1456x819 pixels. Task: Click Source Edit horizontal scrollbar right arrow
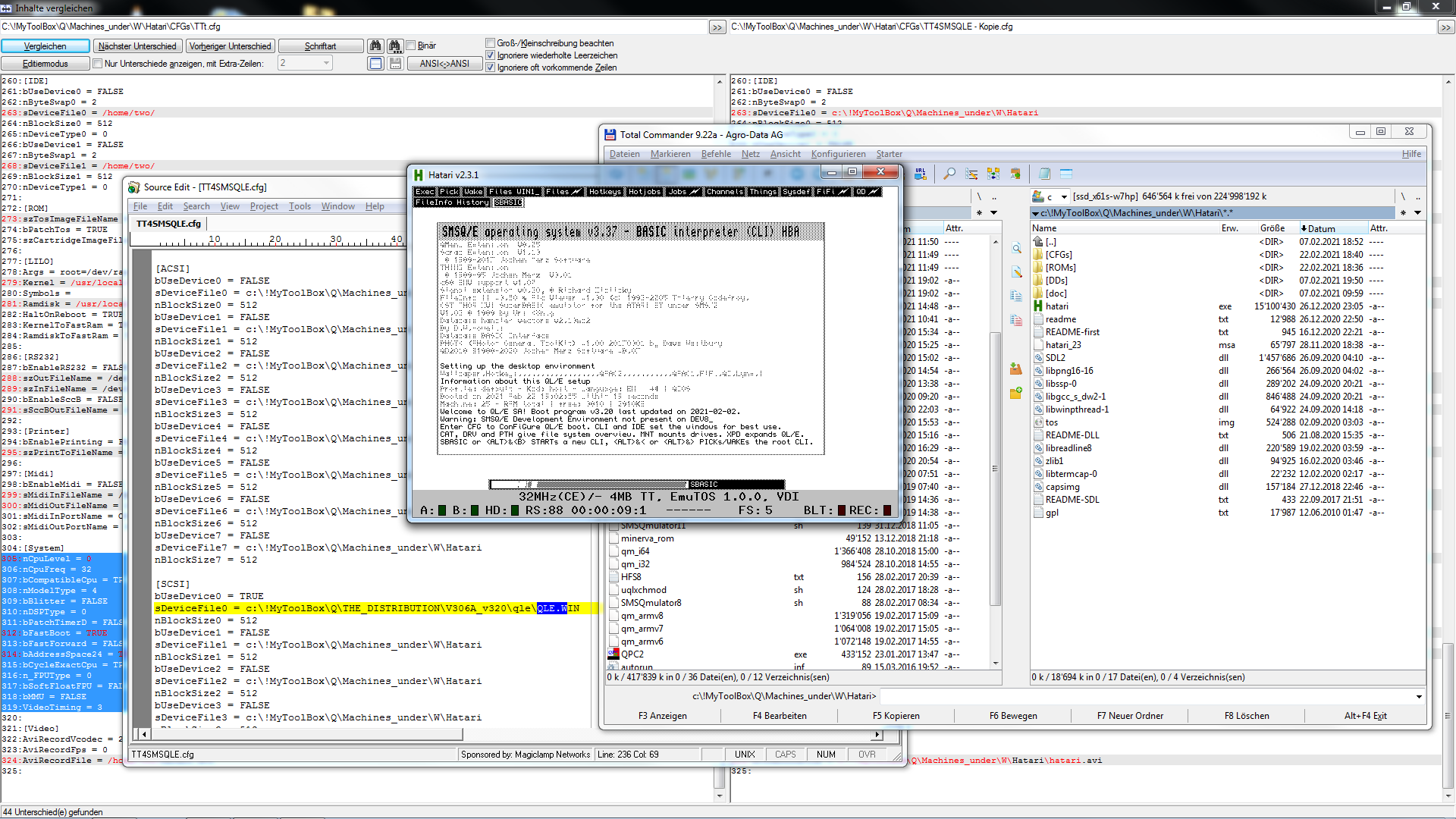(877, 734)
